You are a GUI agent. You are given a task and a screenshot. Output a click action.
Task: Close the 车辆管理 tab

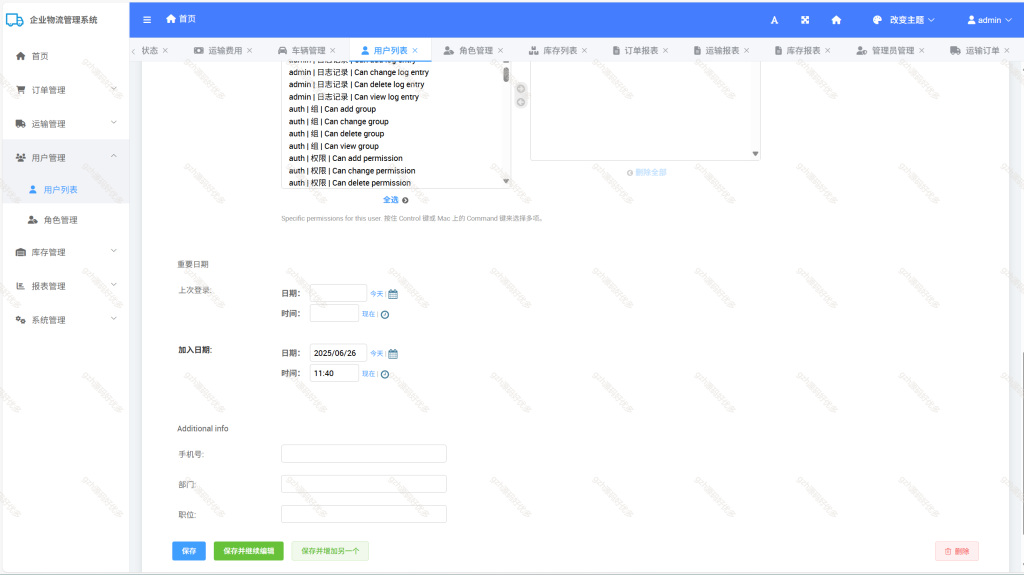[x=332, y=50]
